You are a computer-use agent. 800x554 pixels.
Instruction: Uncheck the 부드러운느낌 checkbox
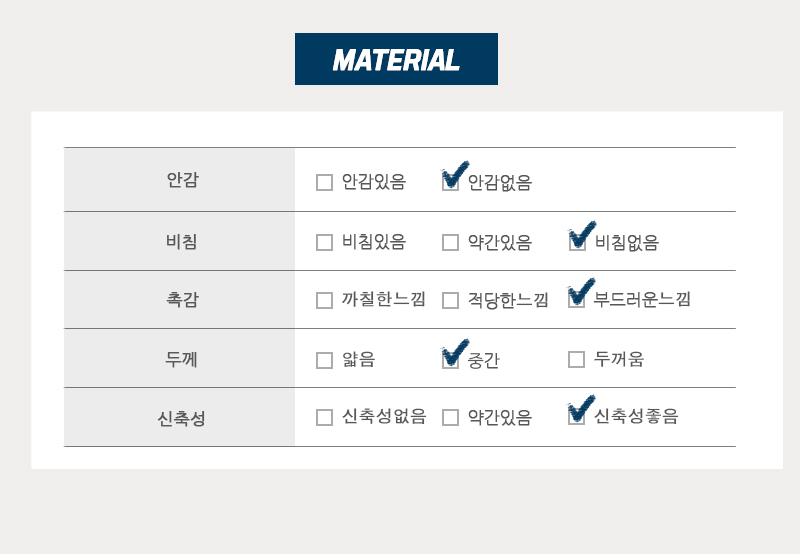577,299
